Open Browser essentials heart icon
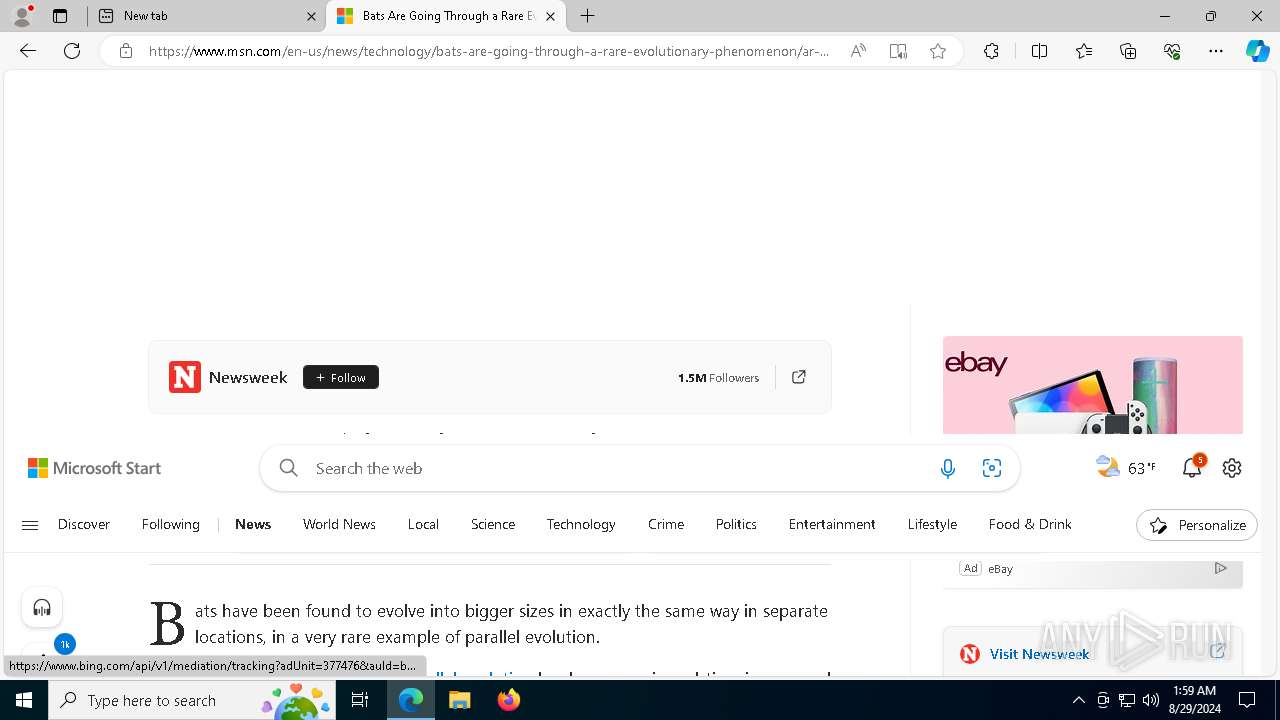Image resolution: width=1280 pixels, height=720 pixels. (1172, 51)
